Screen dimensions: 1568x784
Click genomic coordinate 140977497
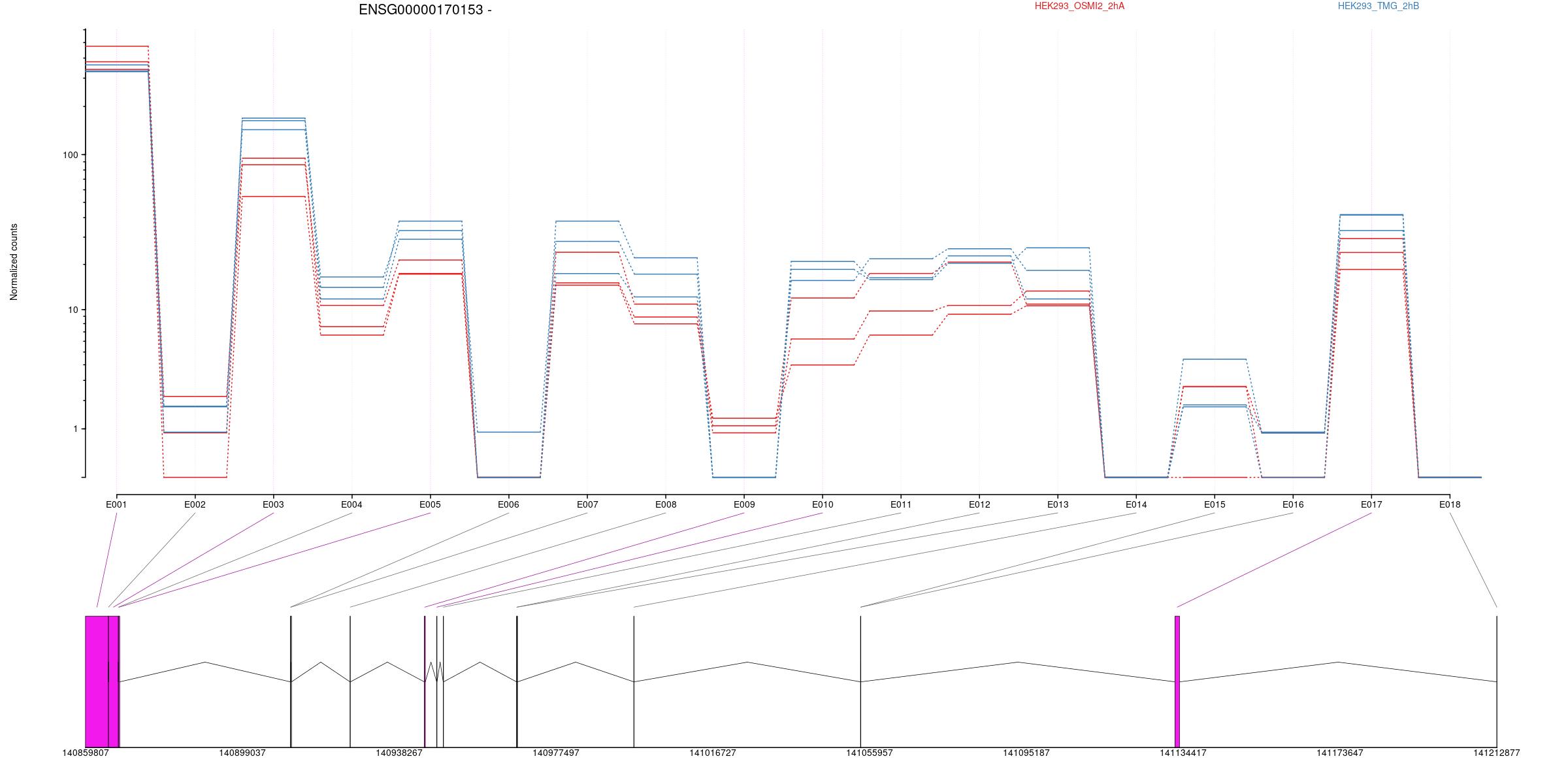(556, 753)
